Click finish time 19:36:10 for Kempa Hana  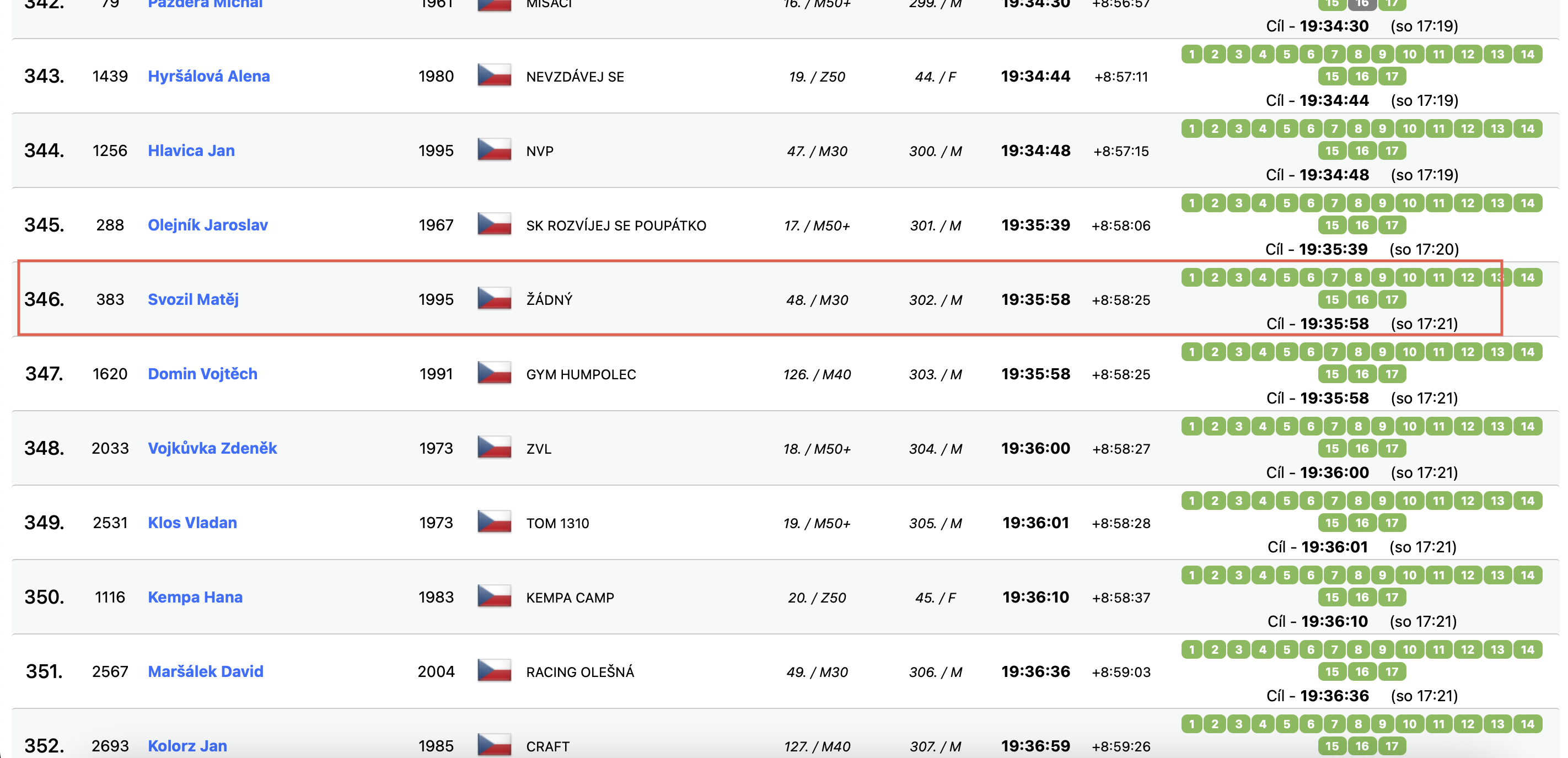coord(1035,596)
